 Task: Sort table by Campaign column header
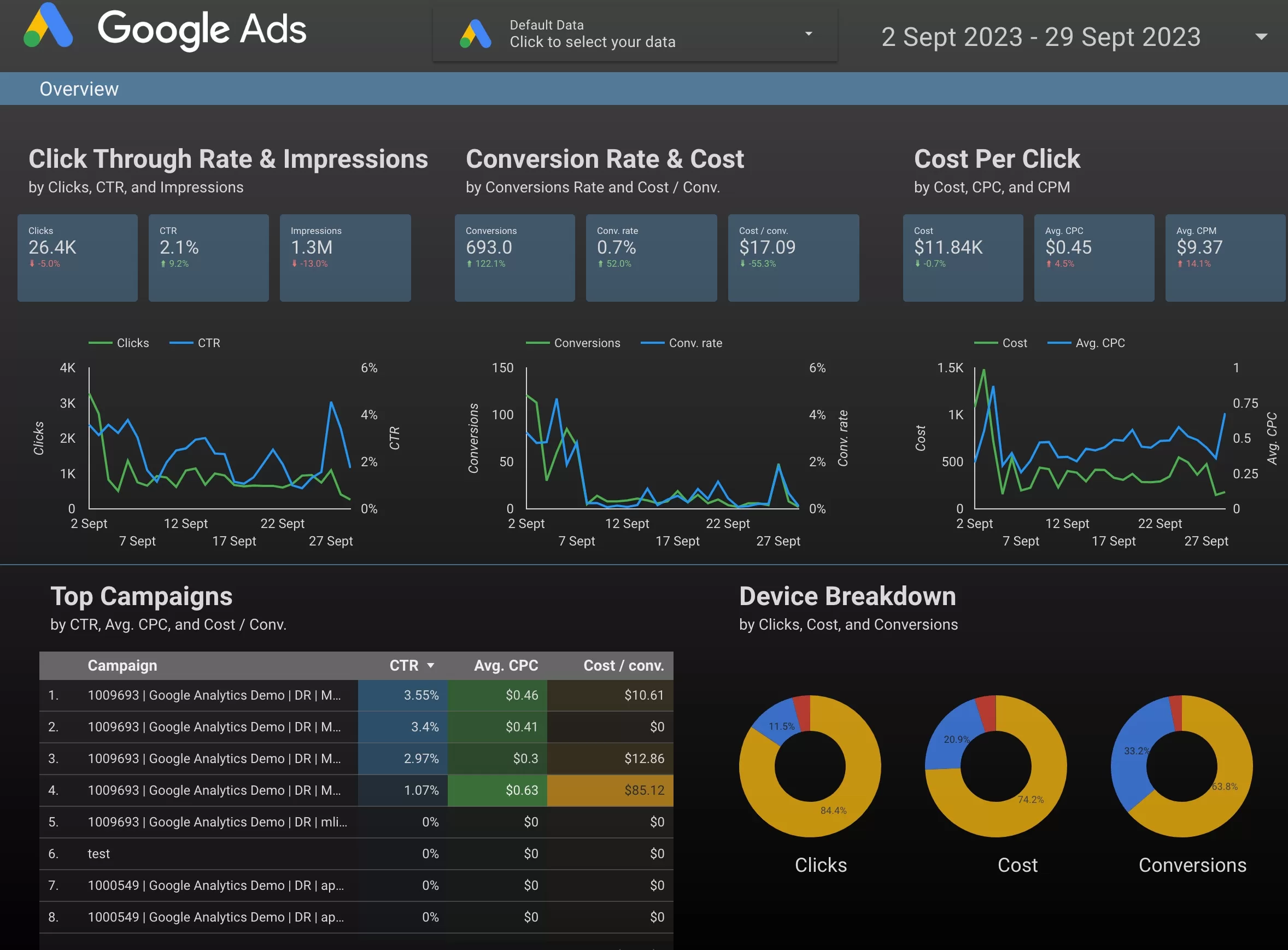(122, 665)
